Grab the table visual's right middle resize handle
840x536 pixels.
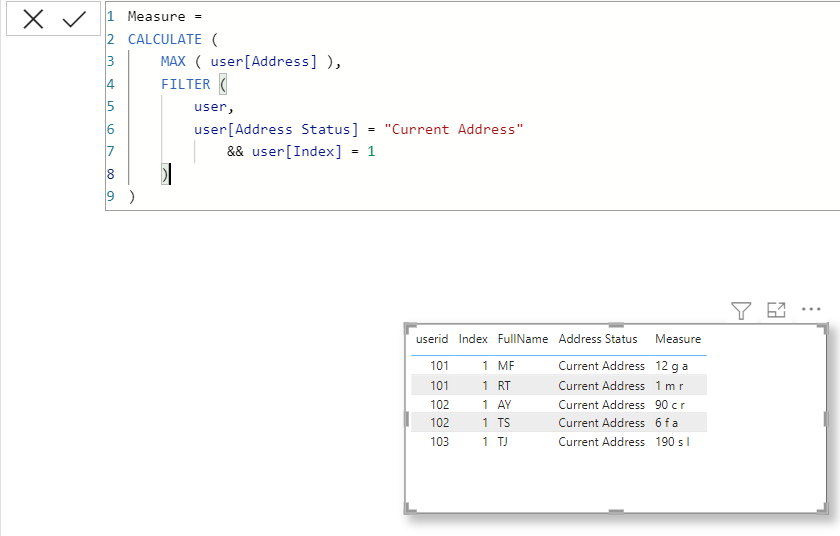point(826,419)
